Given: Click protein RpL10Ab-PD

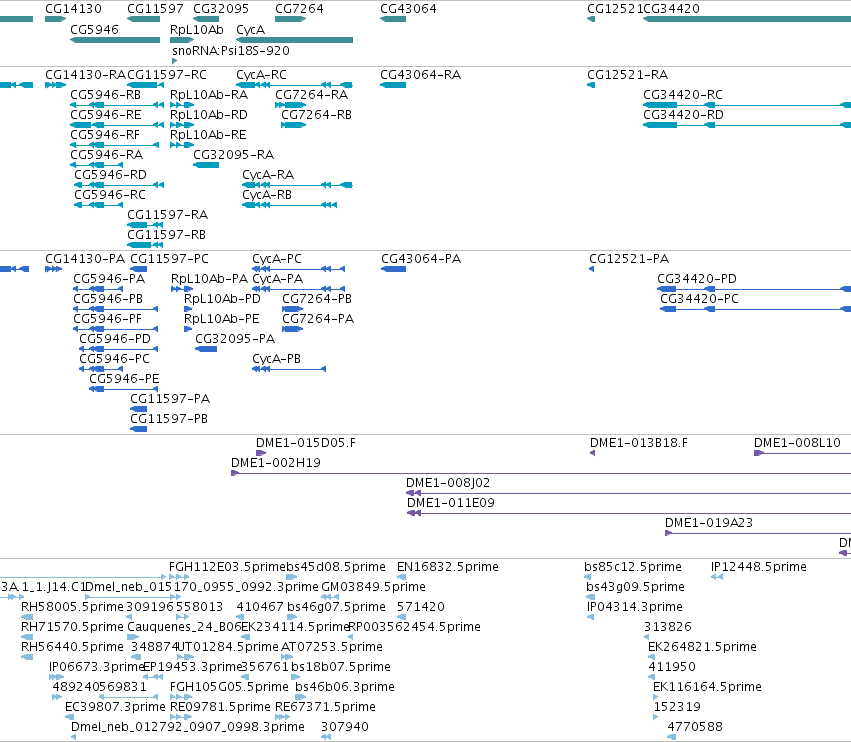Looking at the screenshot, I should 222,299.
